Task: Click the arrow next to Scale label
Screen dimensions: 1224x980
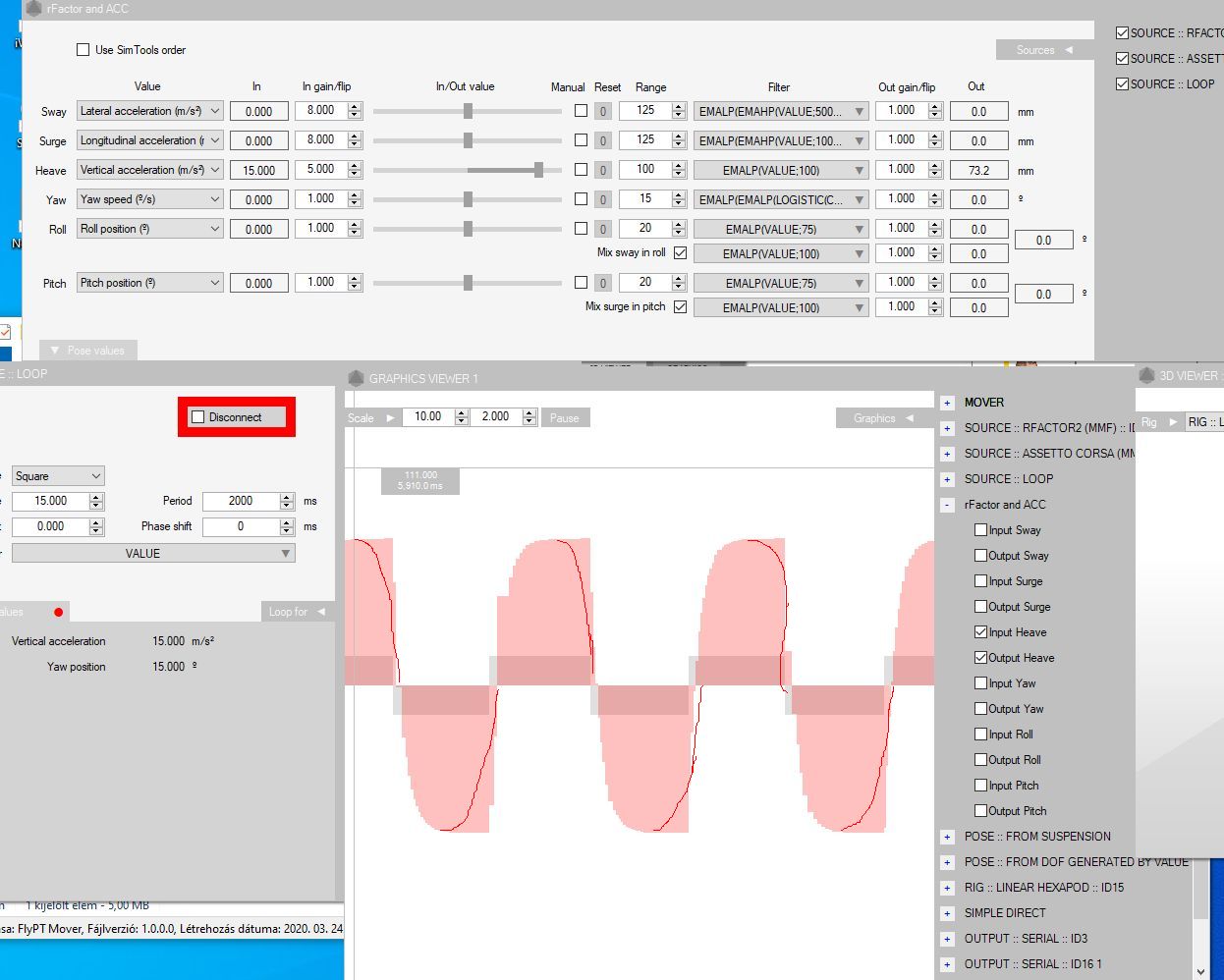Action: 390,417
